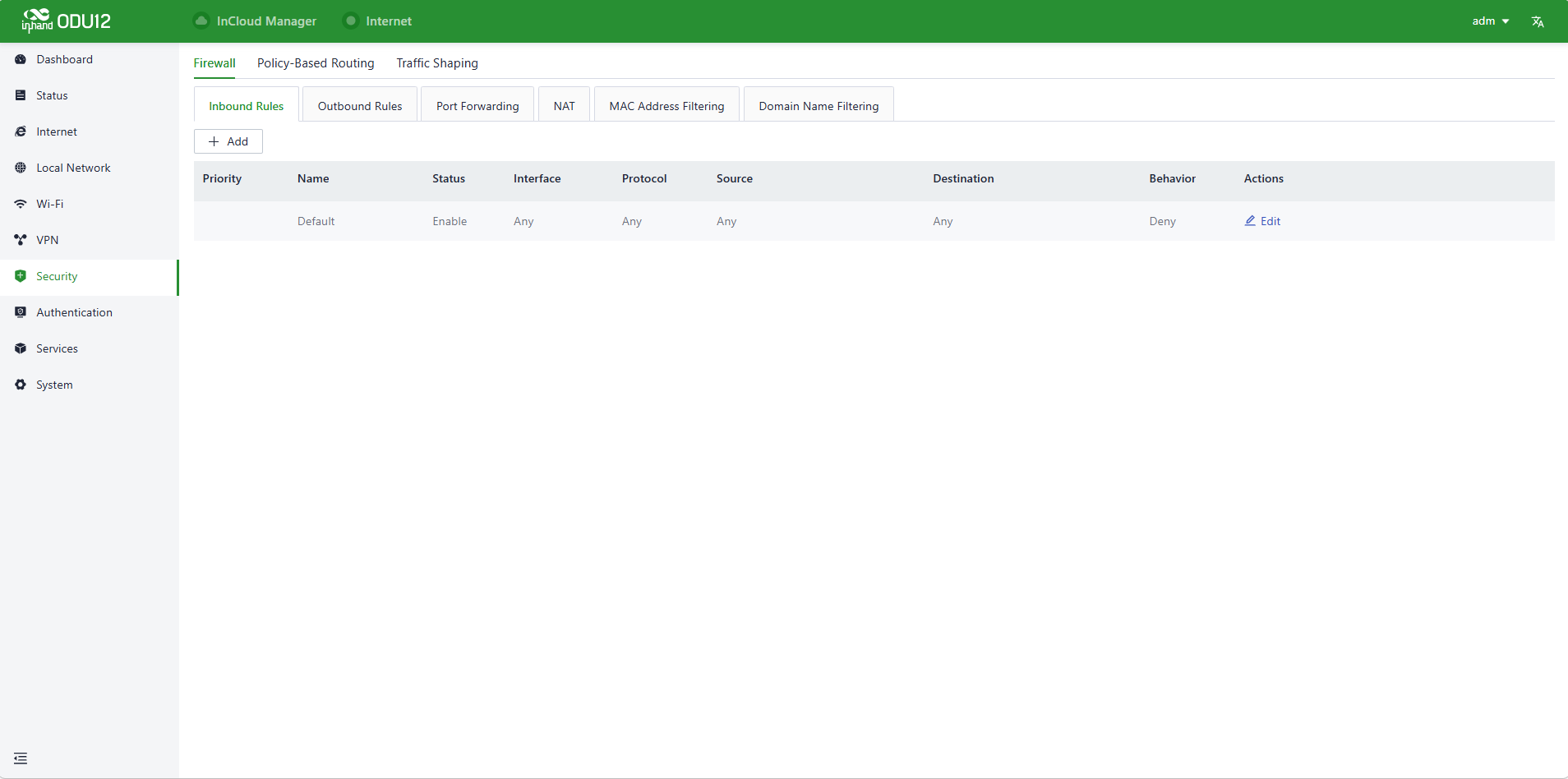Switch to the Outbound Rules tab
This screenshot has height=779, width=1568.
[360, 106]
